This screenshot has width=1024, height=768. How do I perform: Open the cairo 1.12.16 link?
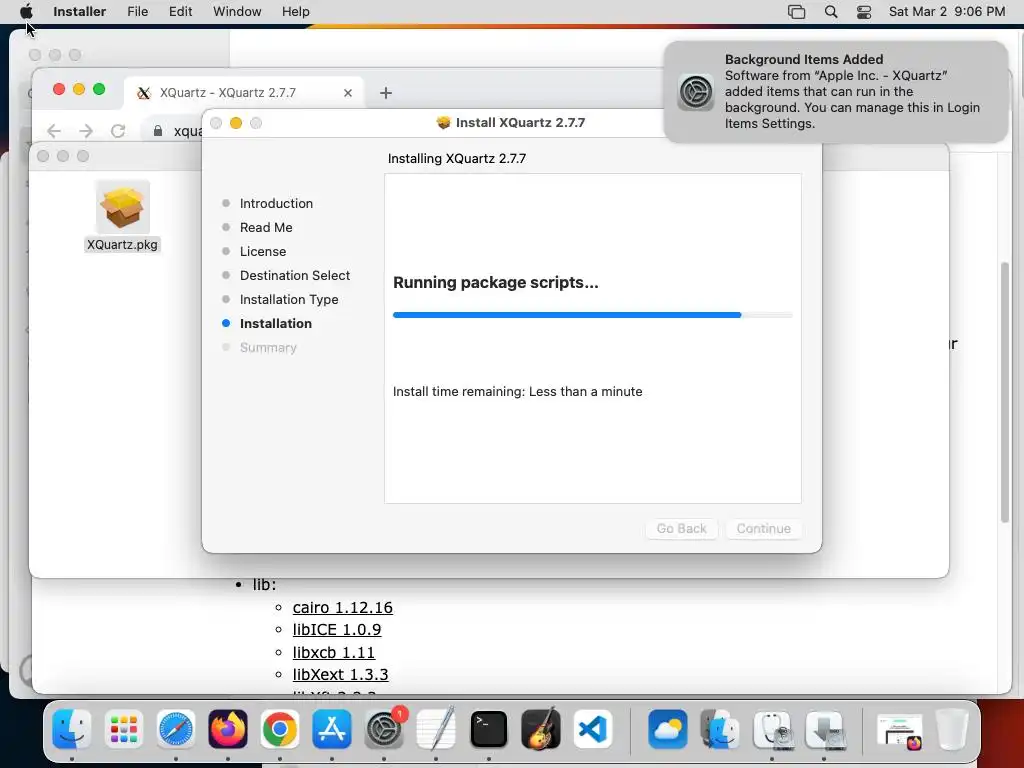343,607
